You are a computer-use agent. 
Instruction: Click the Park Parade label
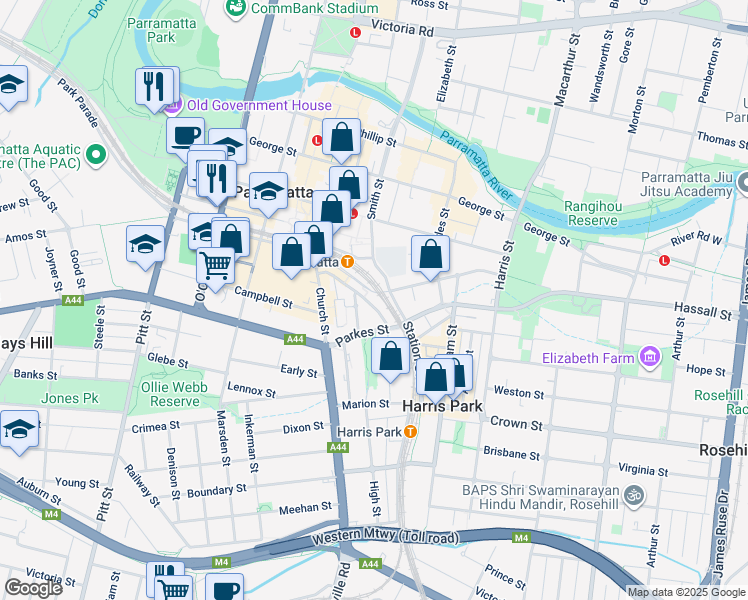pos(78,103)
